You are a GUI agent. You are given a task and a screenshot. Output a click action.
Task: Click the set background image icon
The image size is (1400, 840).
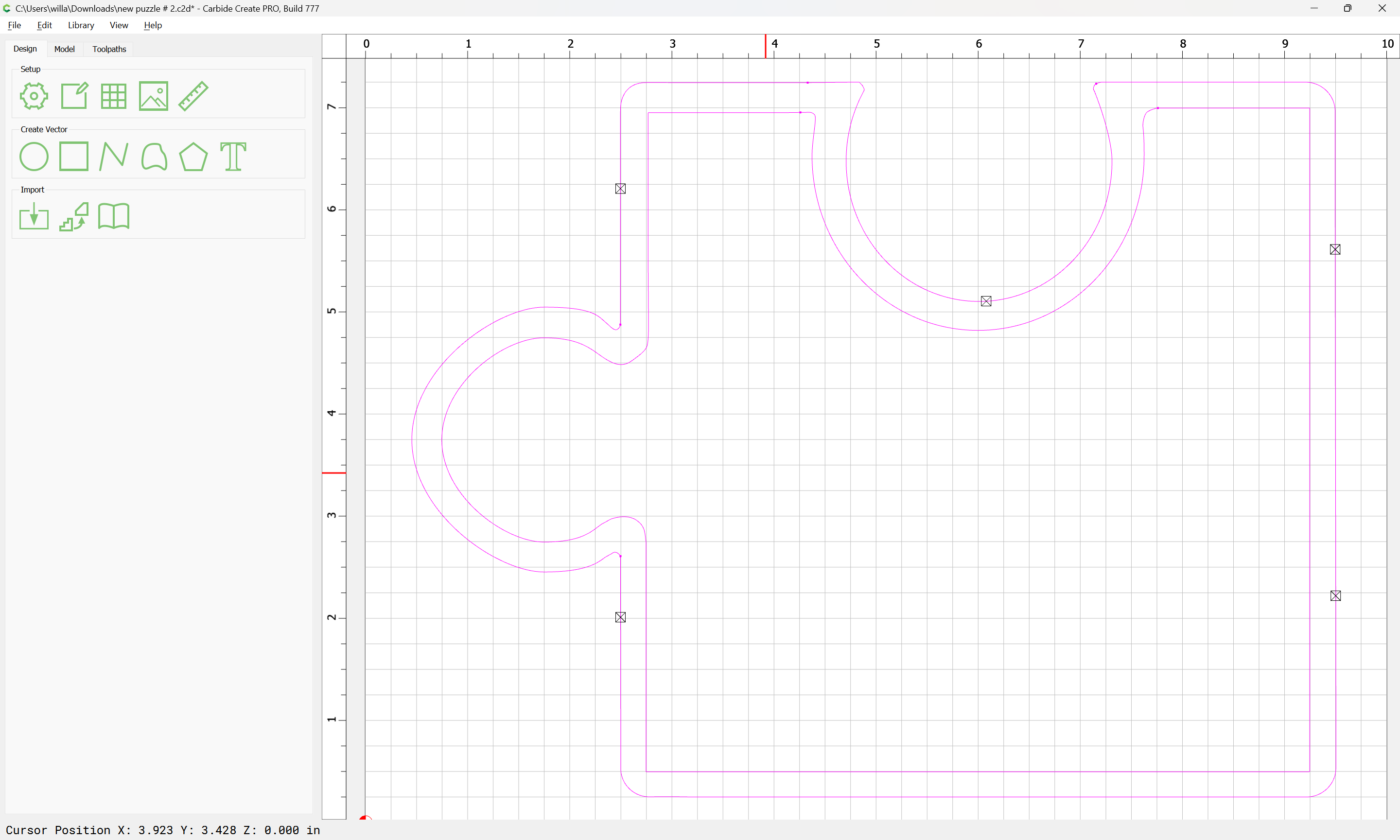tap(153, 96)
